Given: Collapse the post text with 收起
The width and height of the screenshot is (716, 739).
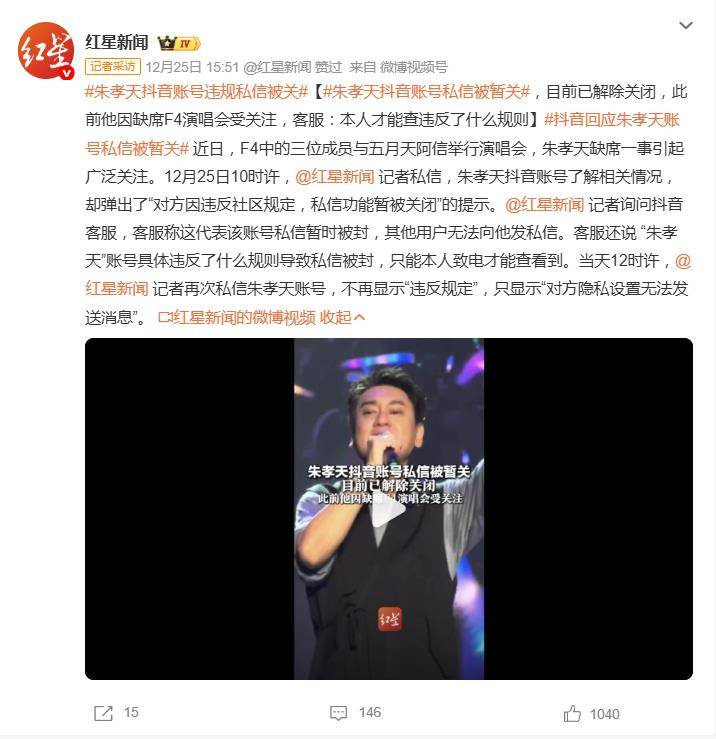Looking at the screenshot, I should point(342,317).
